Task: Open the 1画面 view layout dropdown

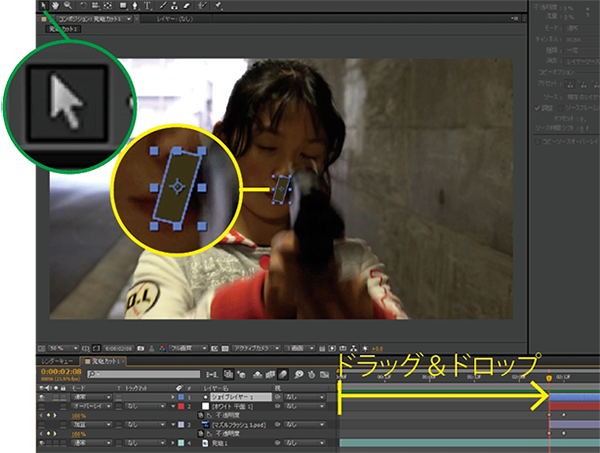Action: tap(300, 348)
